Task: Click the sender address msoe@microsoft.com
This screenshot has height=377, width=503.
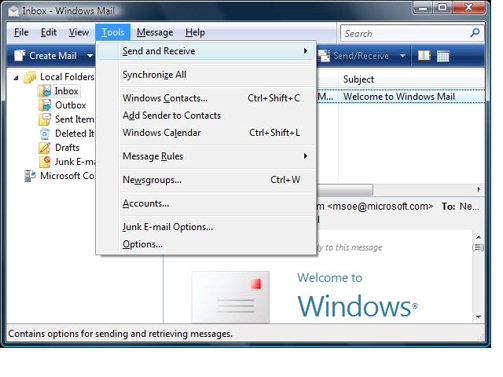Action: click(380, 206)
